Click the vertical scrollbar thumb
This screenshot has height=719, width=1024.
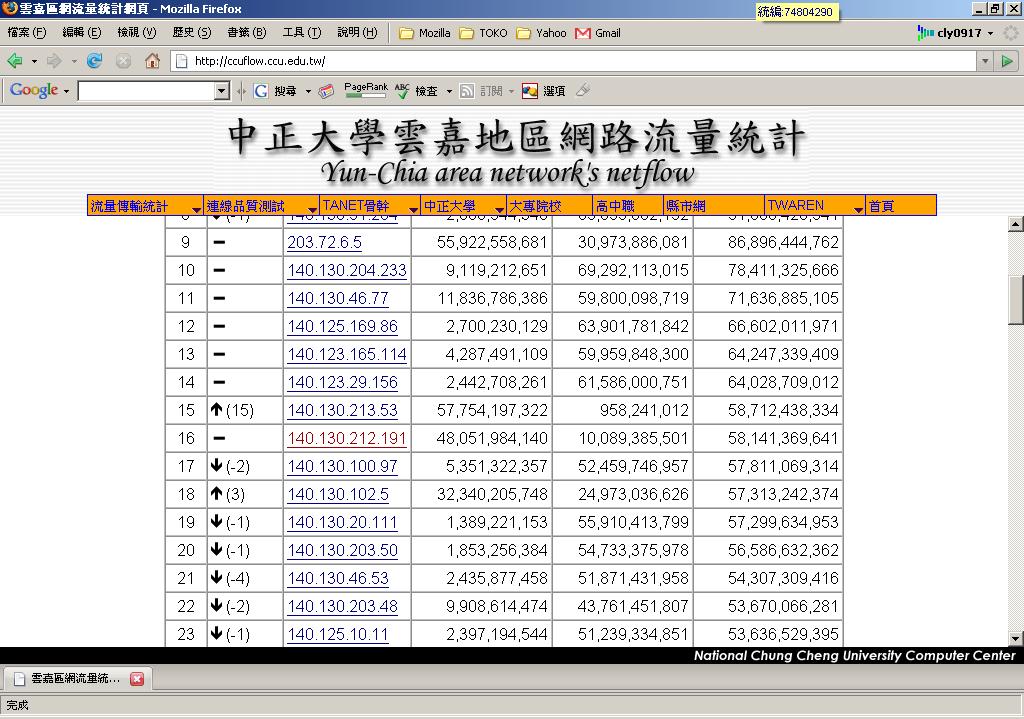coord(1016,300)
